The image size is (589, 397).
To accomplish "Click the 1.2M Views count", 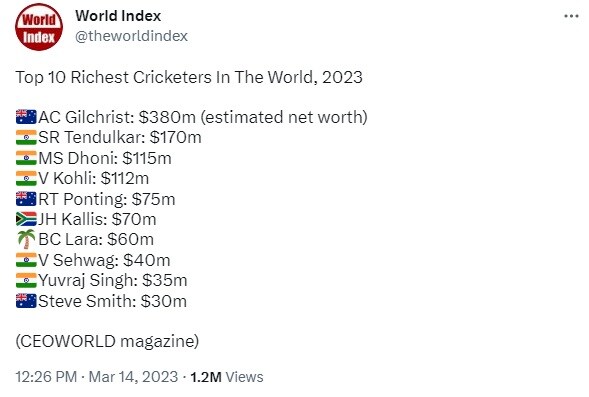I will (x=227, y=377).
